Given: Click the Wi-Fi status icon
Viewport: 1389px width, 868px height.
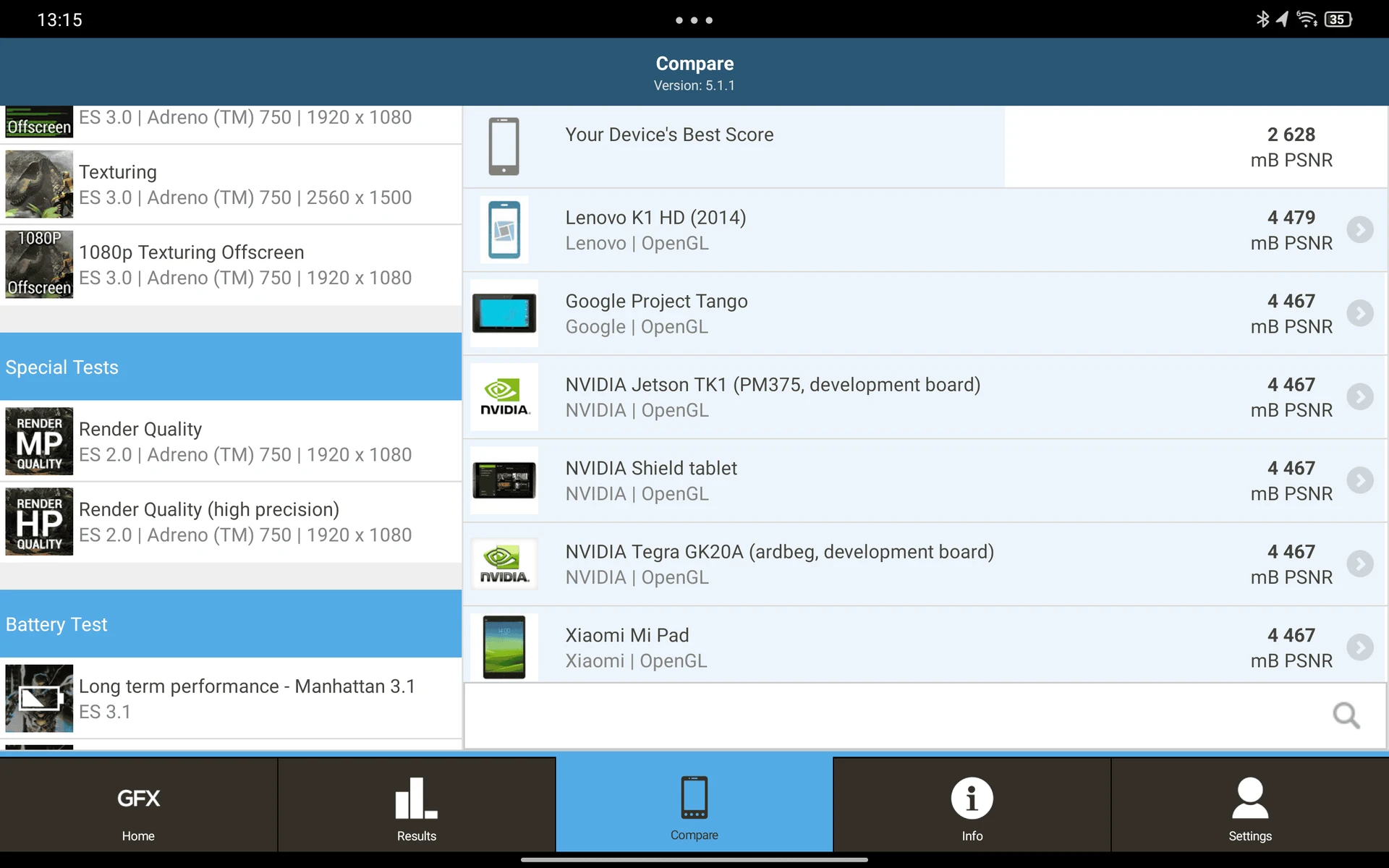Looking at the screenshot, I should click(x=1307, y=20).
